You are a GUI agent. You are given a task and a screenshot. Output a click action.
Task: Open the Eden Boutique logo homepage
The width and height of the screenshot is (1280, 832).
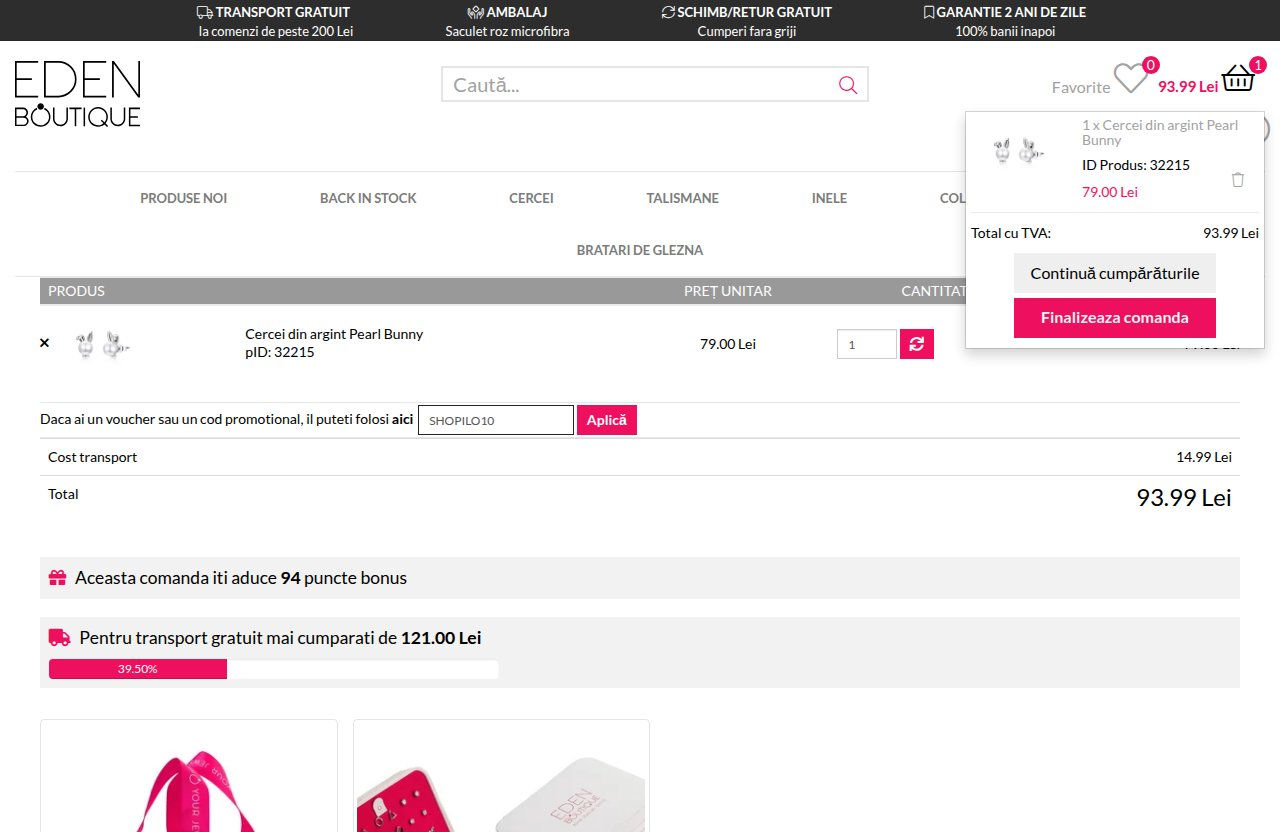tap(78, 94)
